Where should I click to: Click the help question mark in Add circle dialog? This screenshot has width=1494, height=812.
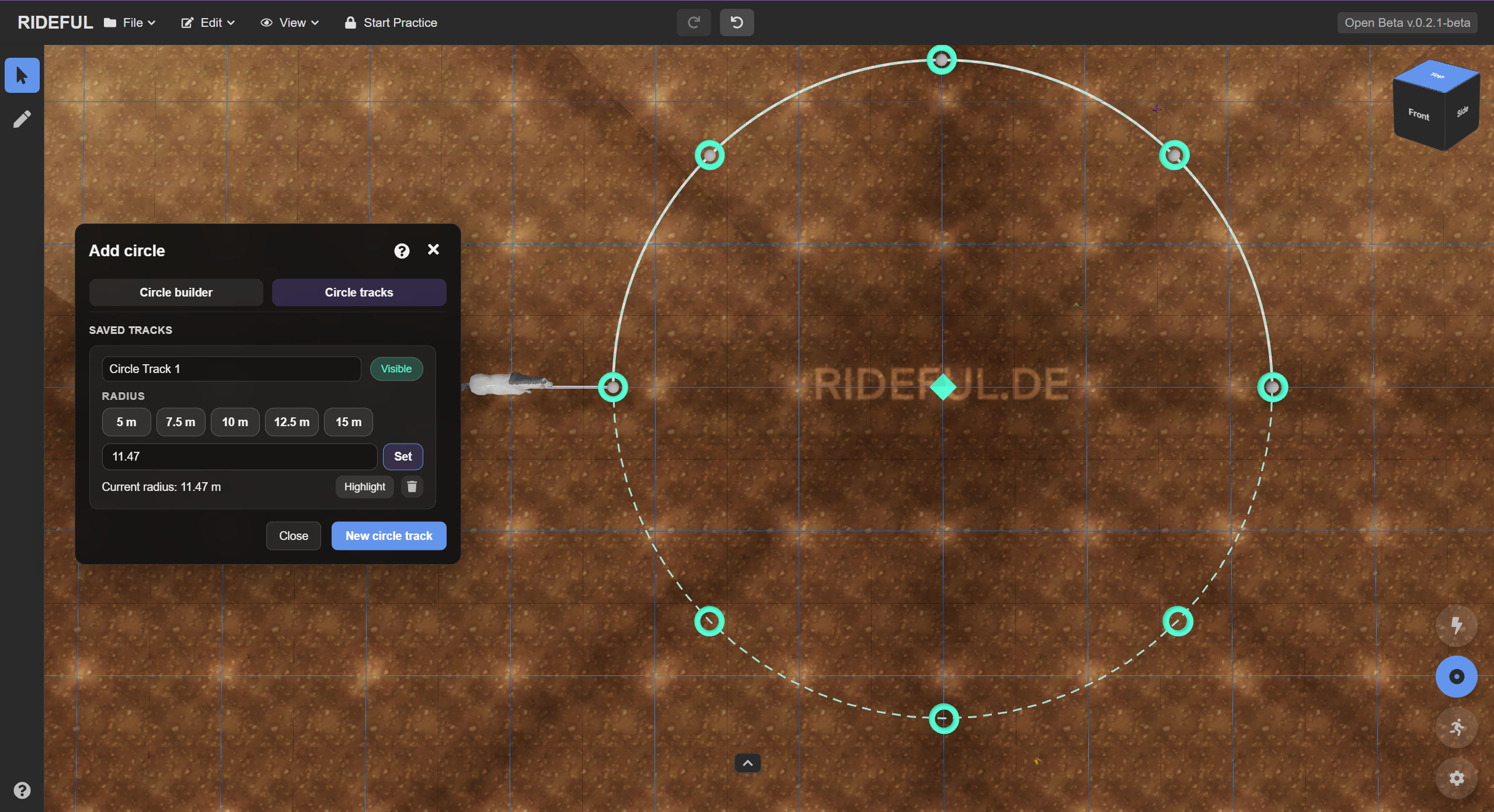(401, 250)
